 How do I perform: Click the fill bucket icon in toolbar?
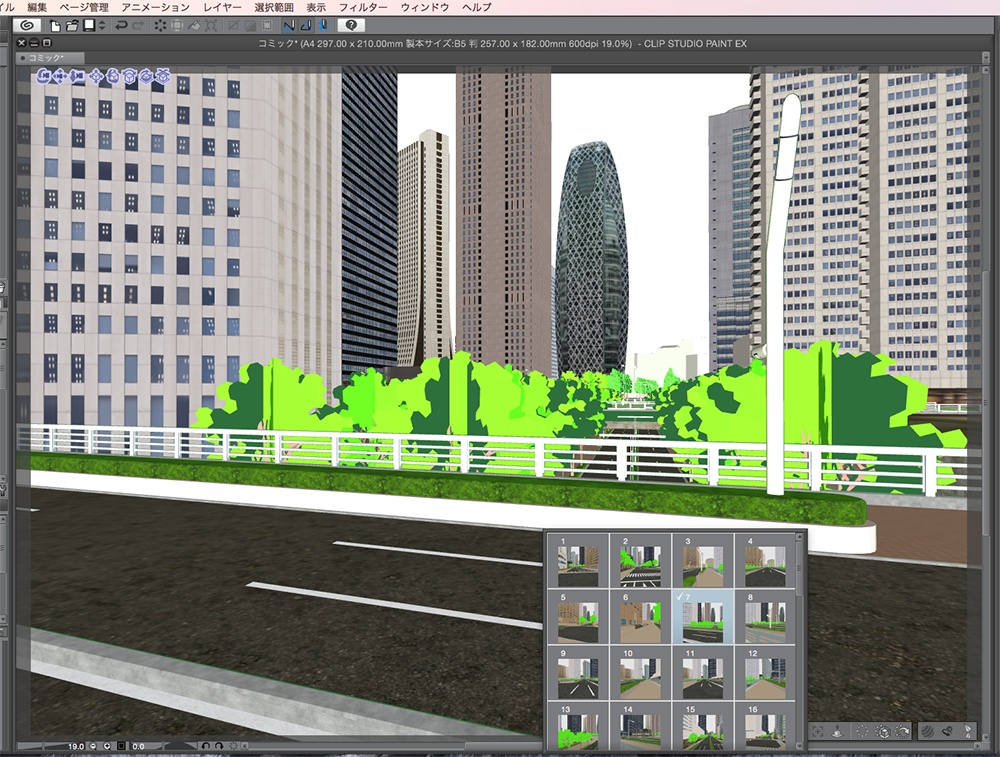[195, 26]
